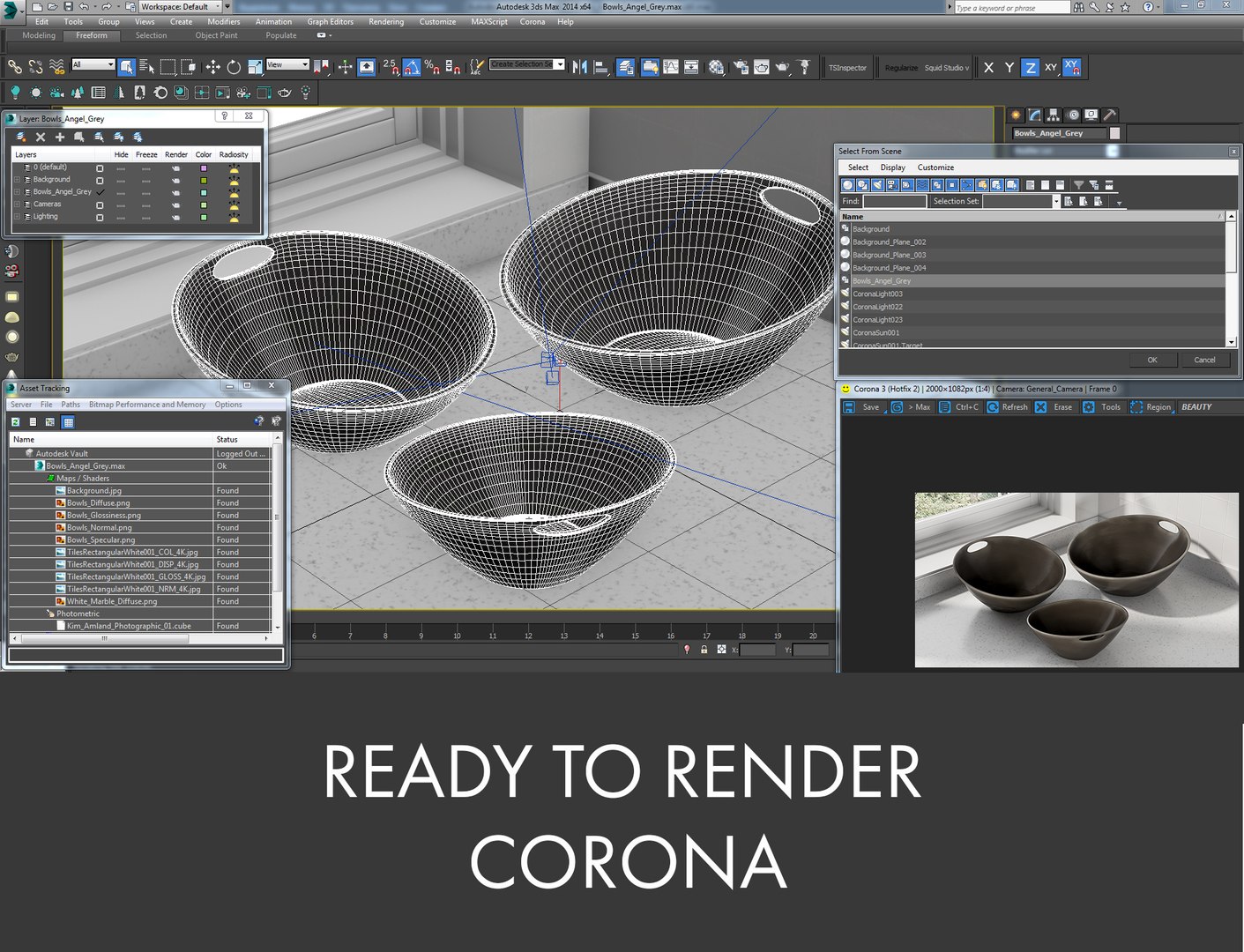Toggle the 2.5D Snaps icon
1244x952 pixels.
pos(391,67)
